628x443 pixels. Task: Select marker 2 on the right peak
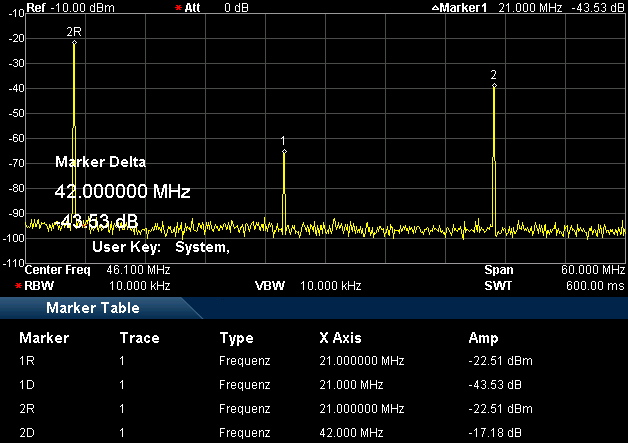(494, 85)
